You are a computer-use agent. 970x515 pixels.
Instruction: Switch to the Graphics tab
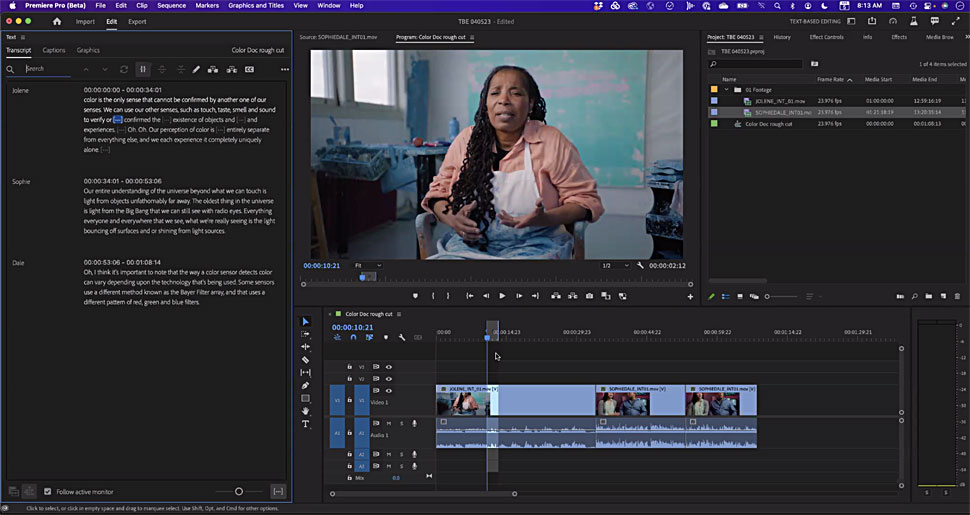[88, 50]
